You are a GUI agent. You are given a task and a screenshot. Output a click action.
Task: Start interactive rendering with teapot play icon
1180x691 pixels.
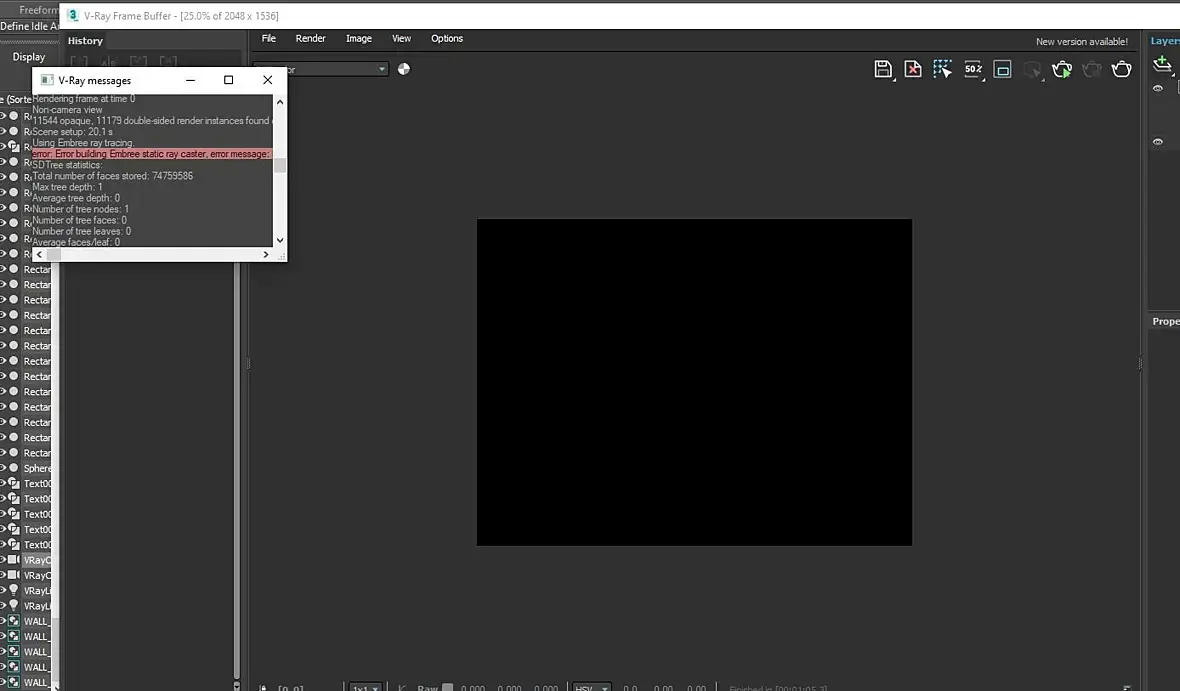pyautogui.click(x=1062, y=69)
